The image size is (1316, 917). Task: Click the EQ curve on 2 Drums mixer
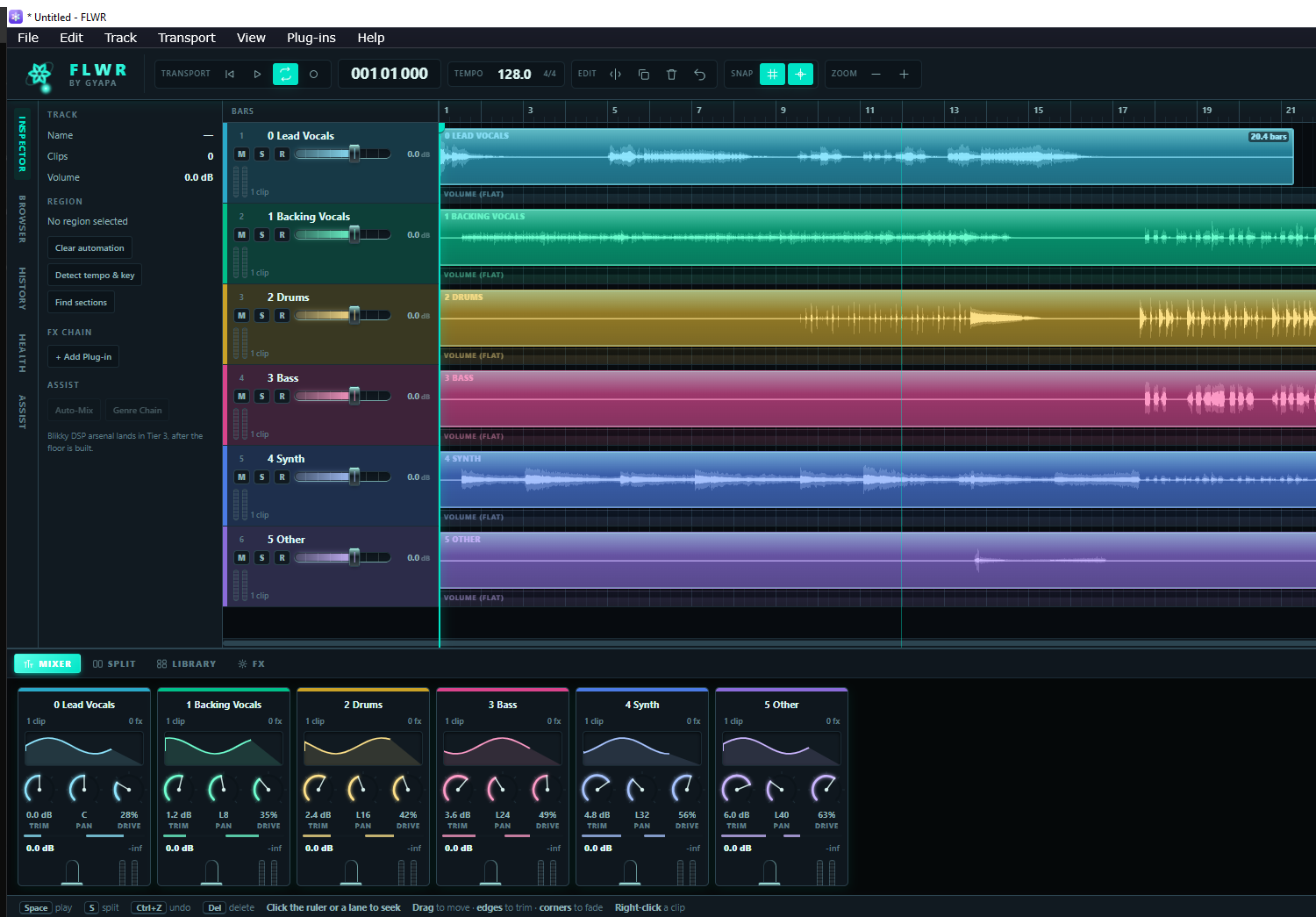[363, 749]
